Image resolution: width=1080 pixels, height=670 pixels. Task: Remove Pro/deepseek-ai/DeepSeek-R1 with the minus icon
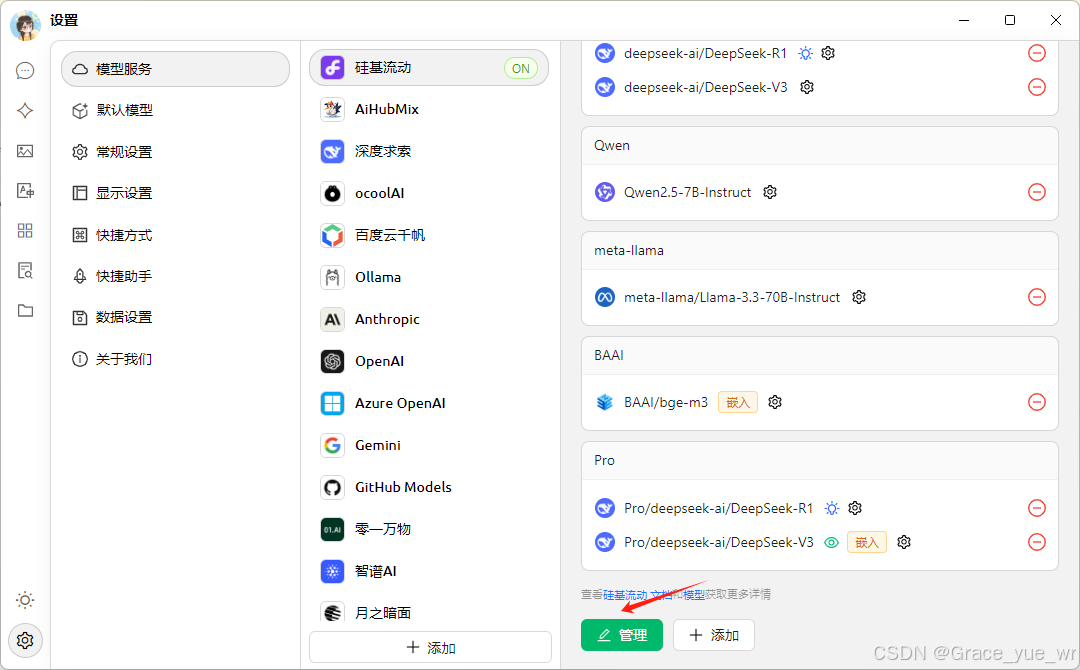point(1037,508)
